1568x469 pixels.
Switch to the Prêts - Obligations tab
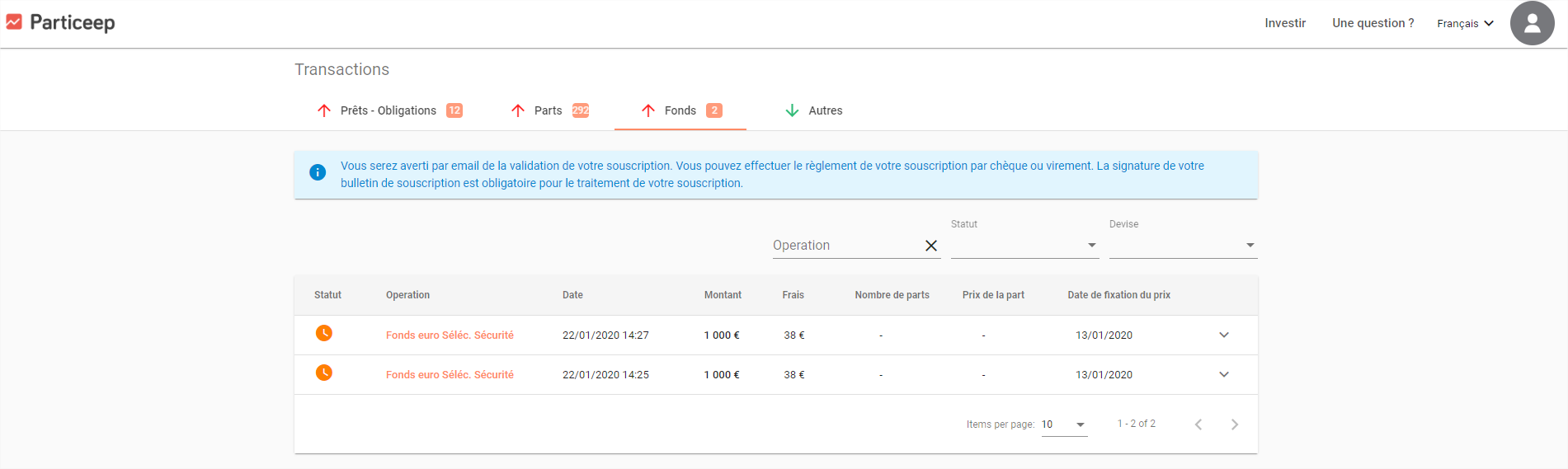point(389,110)
